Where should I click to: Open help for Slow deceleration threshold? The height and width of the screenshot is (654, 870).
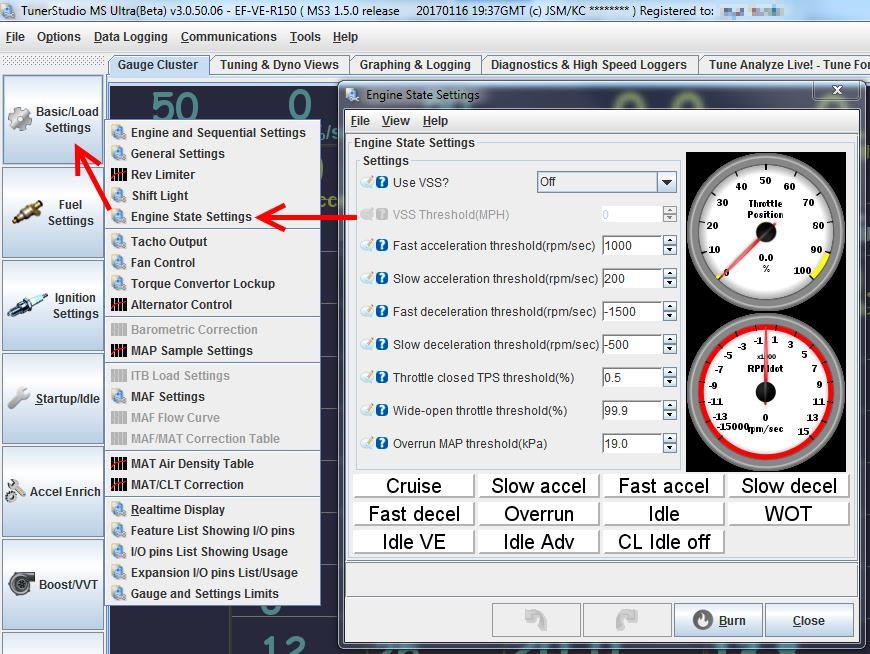click(382, 344)
